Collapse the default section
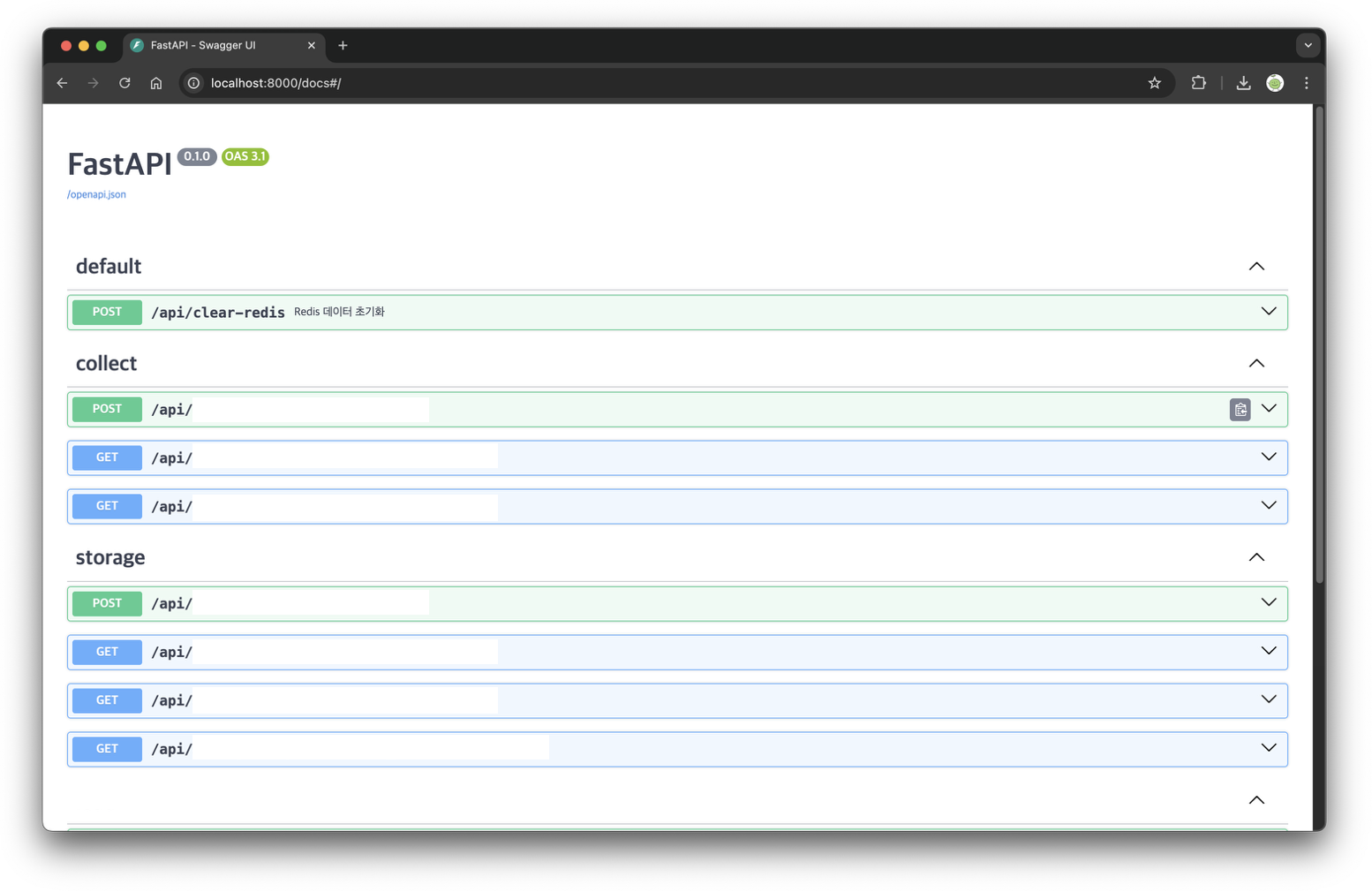This screenshot has height=892, width=1372. point(1256,267)
